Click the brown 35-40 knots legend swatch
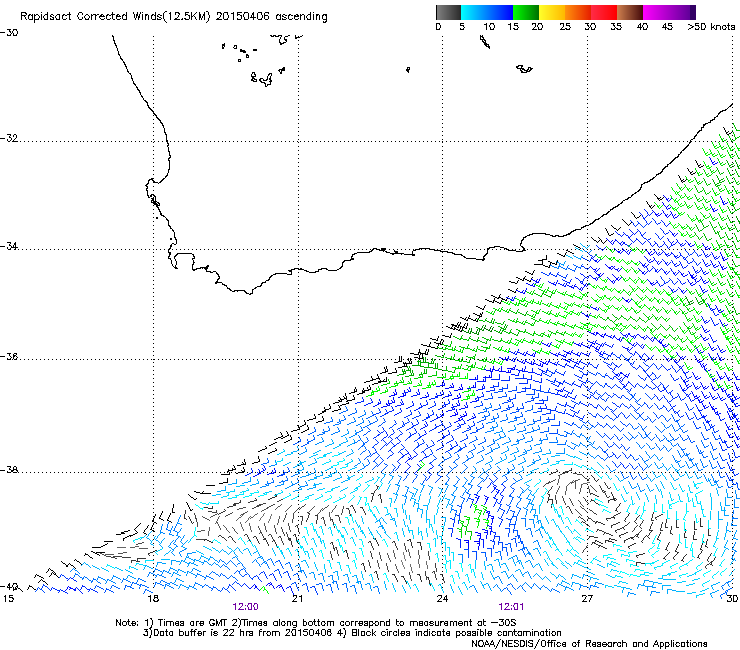 coord(630,12)
